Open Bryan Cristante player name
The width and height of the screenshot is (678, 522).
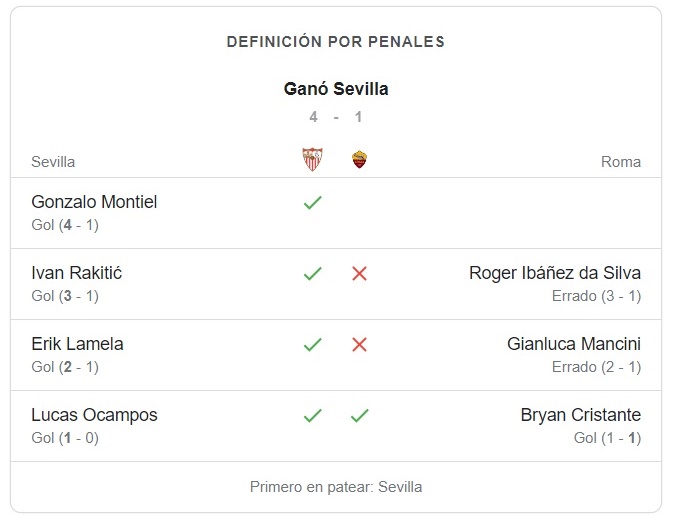581,415
